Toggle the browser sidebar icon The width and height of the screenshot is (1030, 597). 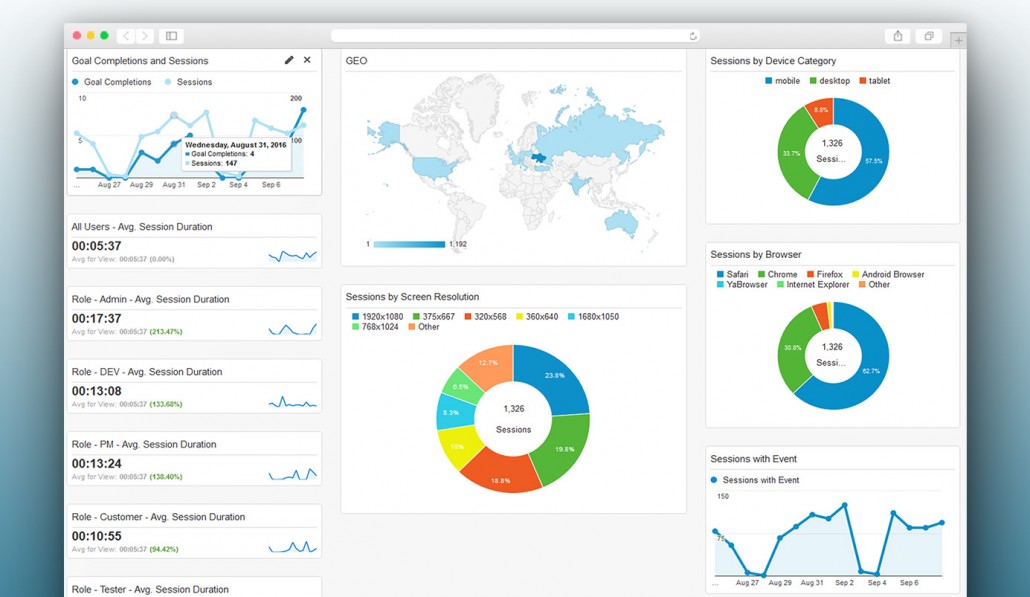171,35
